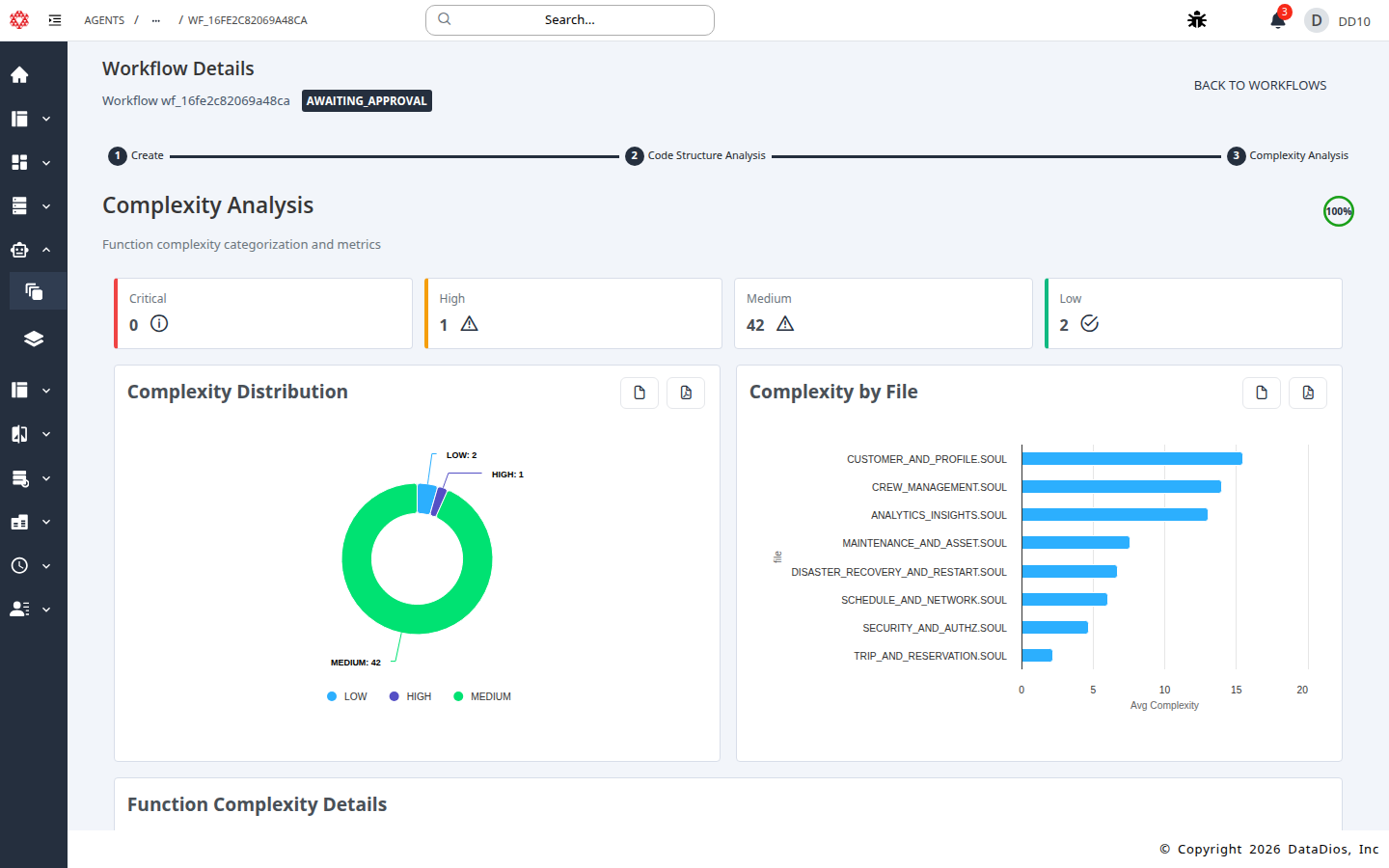Expand the grid dashboard chevron in sidebar
The width and height of the screenshot is (1389, 868).
coord(45,162)
